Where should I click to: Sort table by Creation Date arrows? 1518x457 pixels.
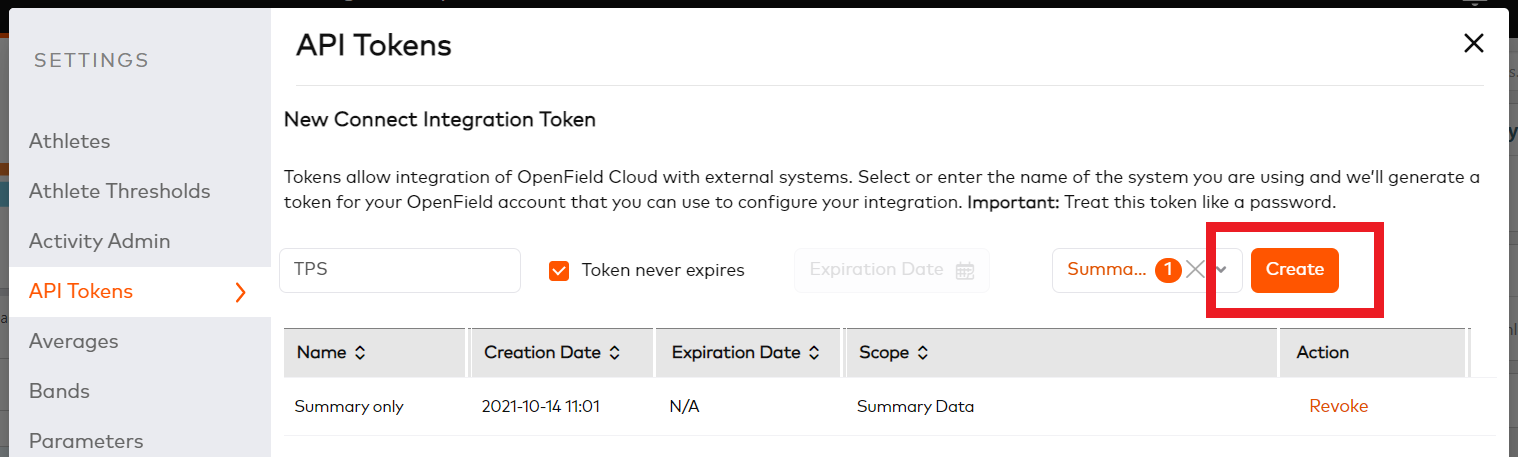[x=614, y=353]
